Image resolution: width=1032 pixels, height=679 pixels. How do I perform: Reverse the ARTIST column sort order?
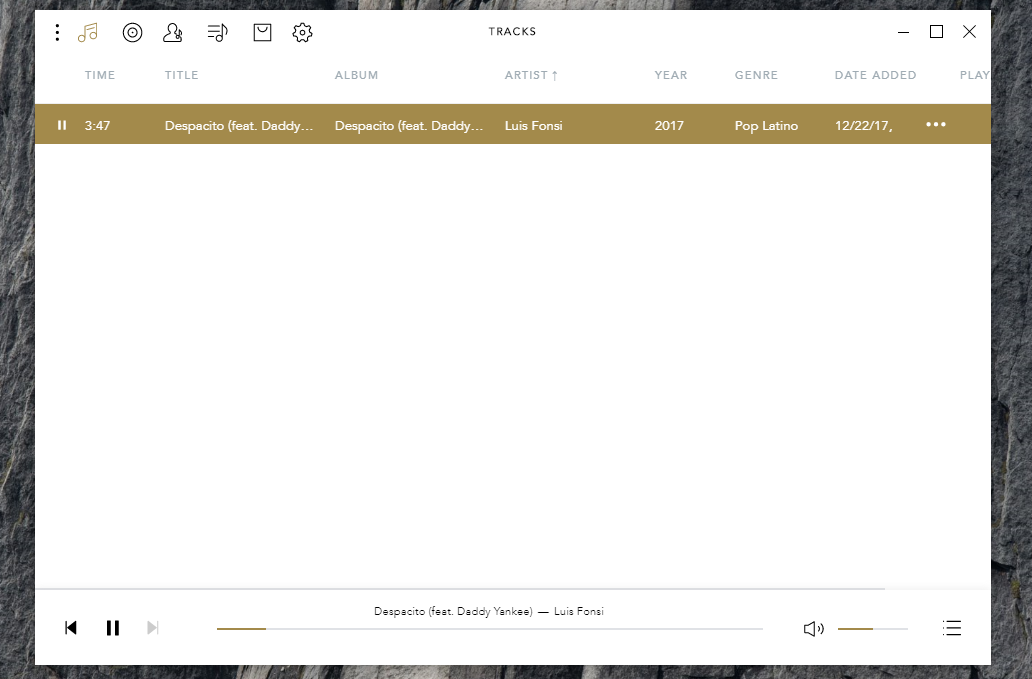[x=531, y=75]
